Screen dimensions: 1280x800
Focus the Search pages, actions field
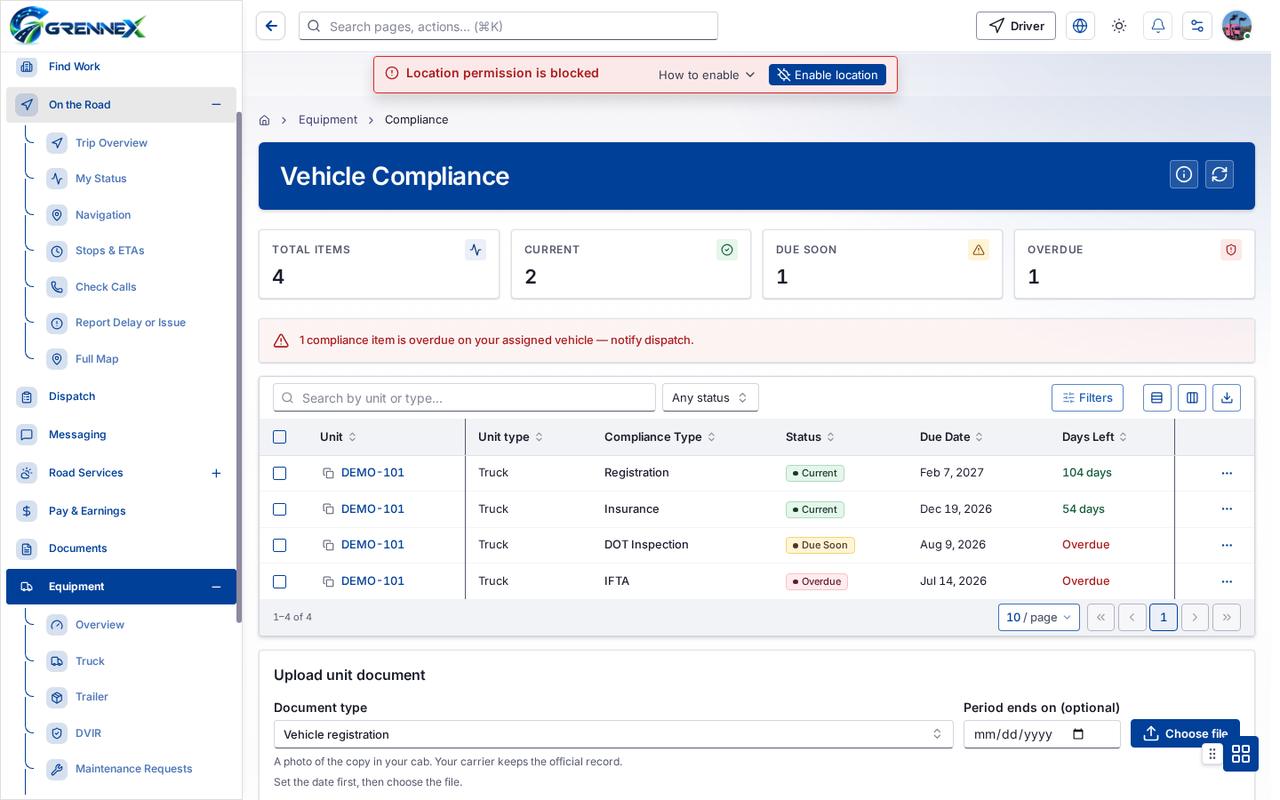[508, 26]
